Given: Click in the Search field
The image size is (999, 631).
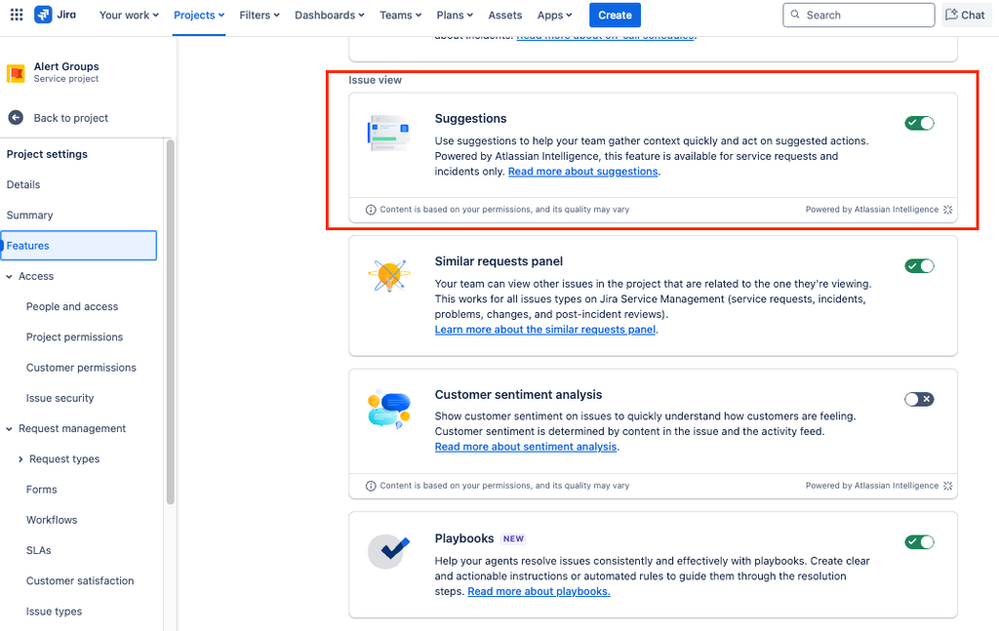Looking at the screenshot, I should point(859,15).
